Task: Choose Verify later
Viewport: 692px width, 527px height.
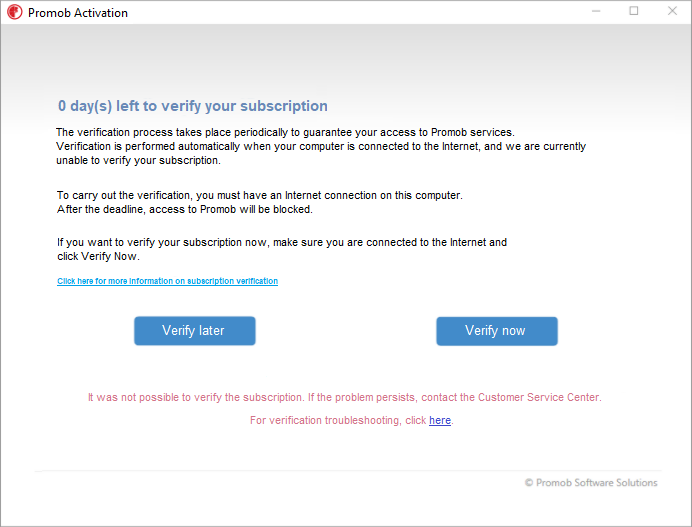Action: click(x=195, y=331)
